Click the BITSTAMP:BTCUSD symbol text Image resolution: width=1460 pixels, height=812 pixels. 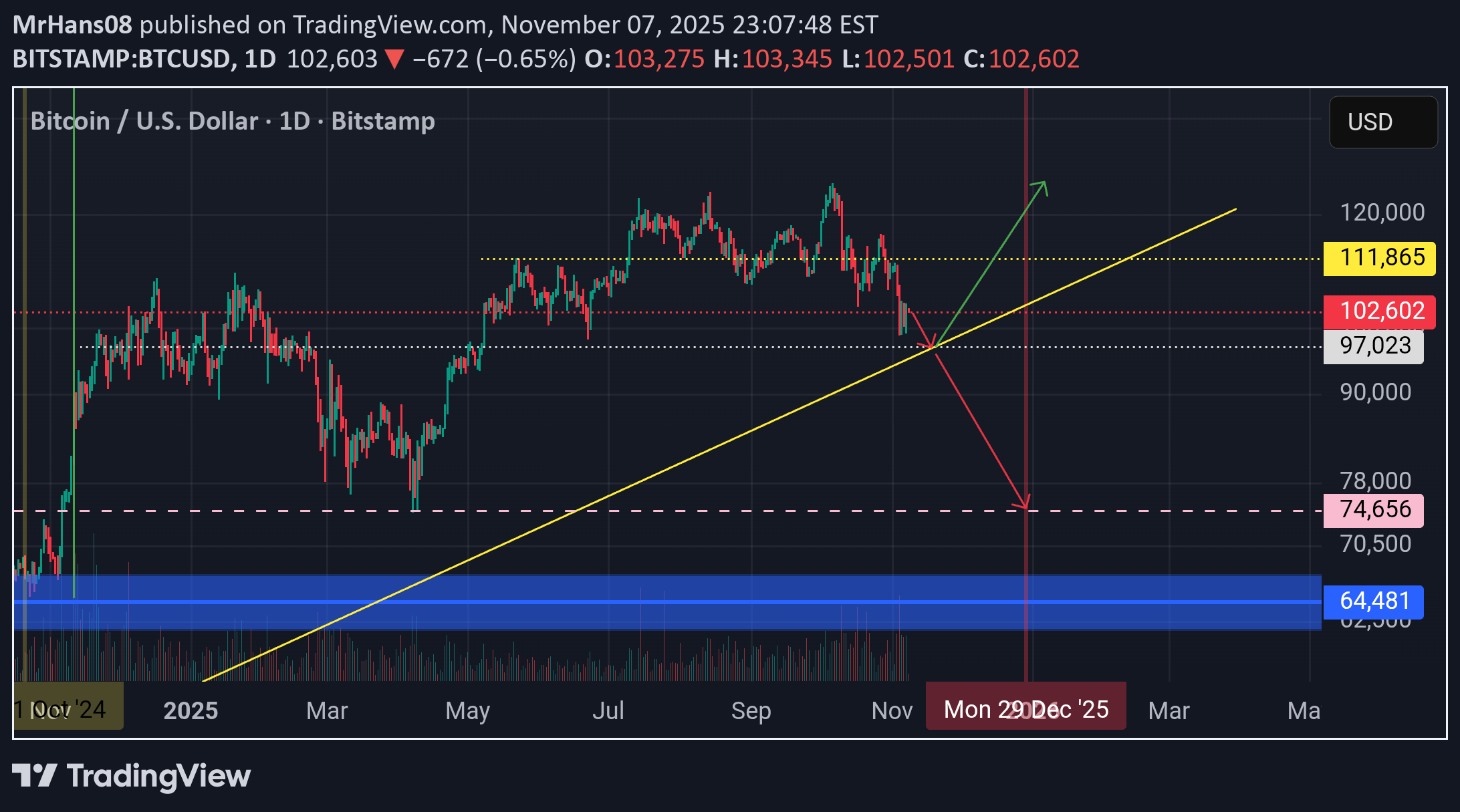122,59
